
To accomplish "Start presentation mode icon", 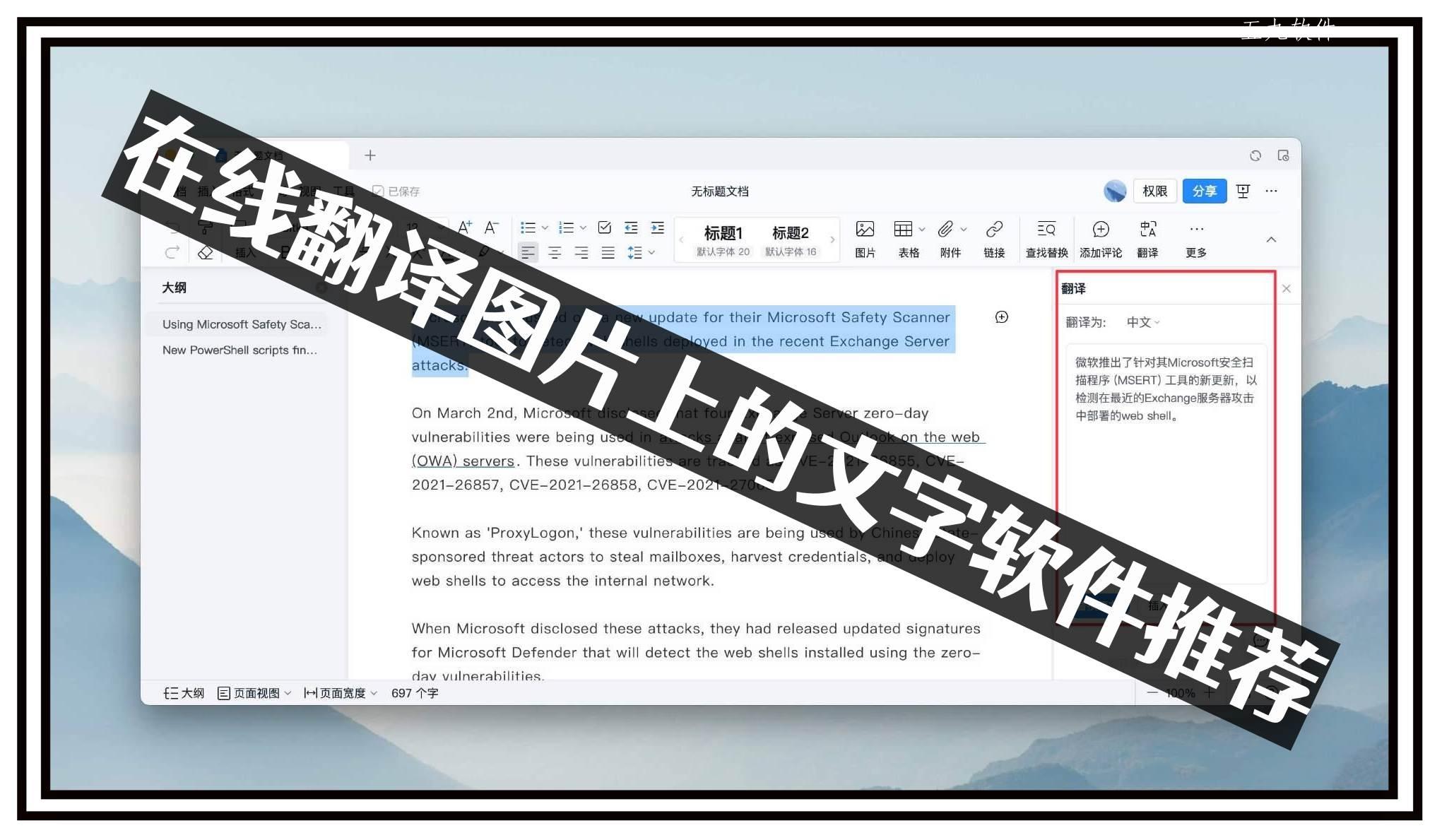I will click(1243, 191).
